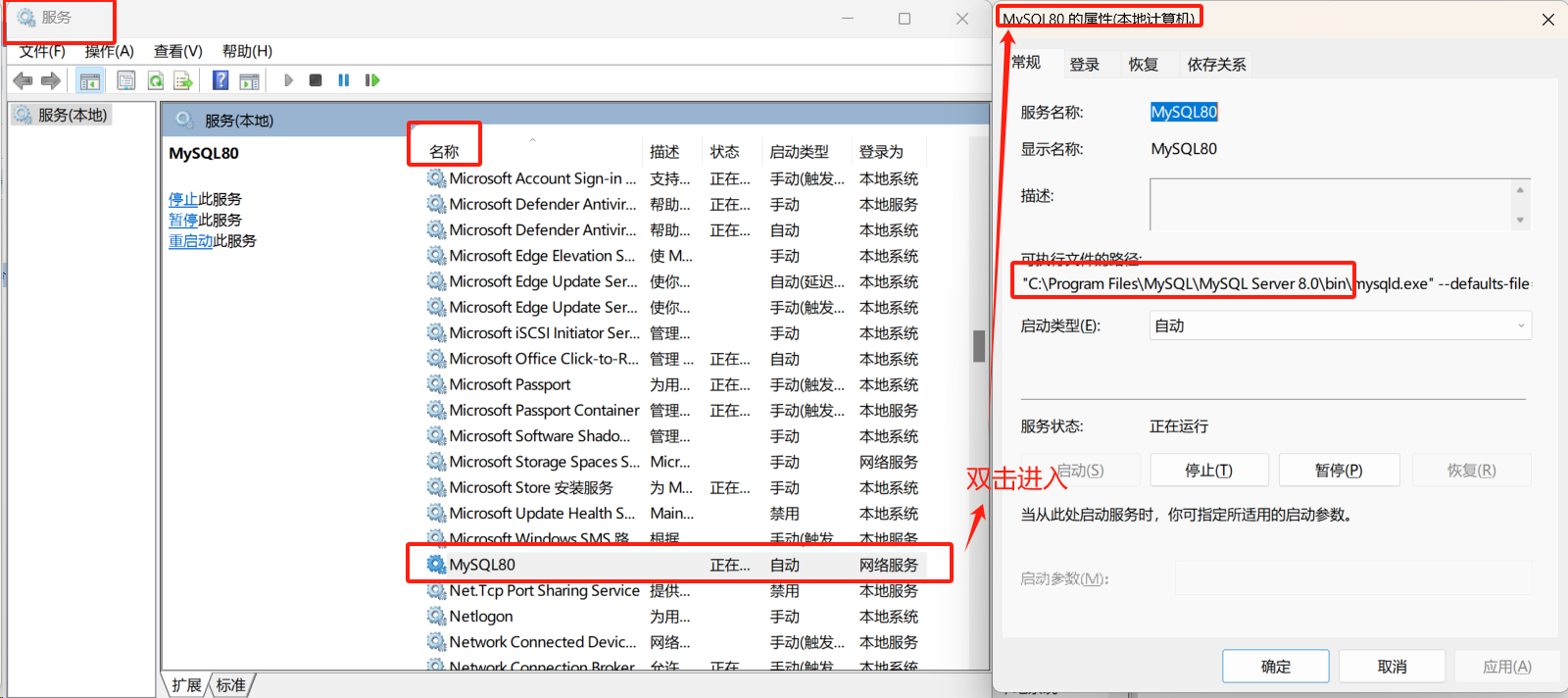
Task: Switch to the 标准 view tab at bottom
Action: (x=231, y=685)
